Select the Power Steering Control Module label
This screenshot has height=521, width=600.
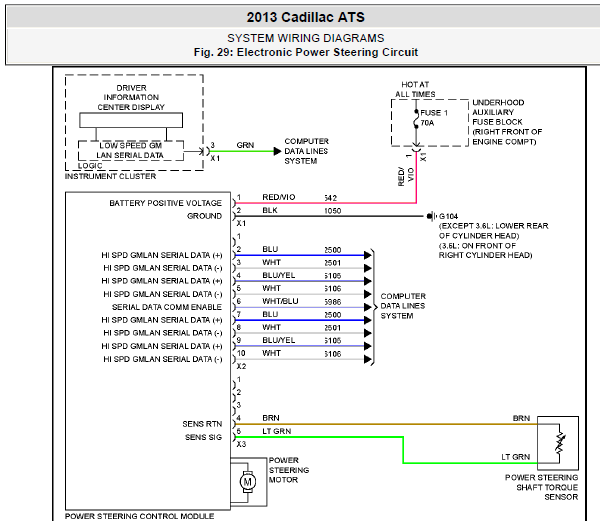click(x=139, y=516)
